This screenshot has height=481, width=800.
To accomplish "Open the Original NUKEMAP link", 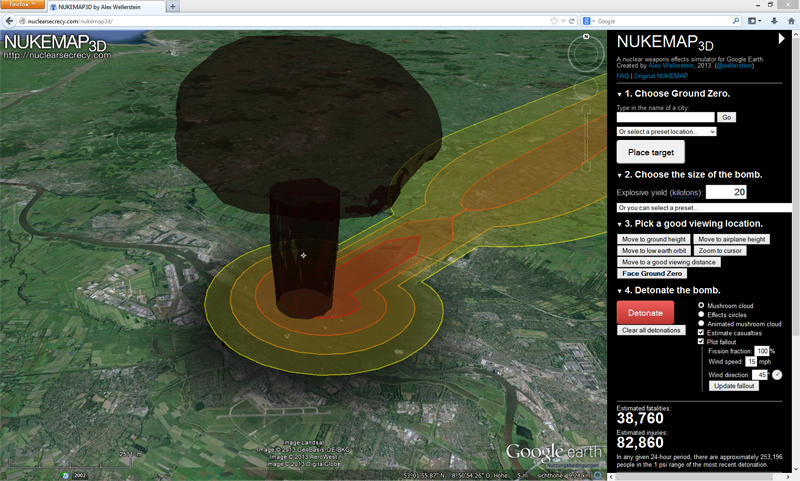I will tap(661, 75).
